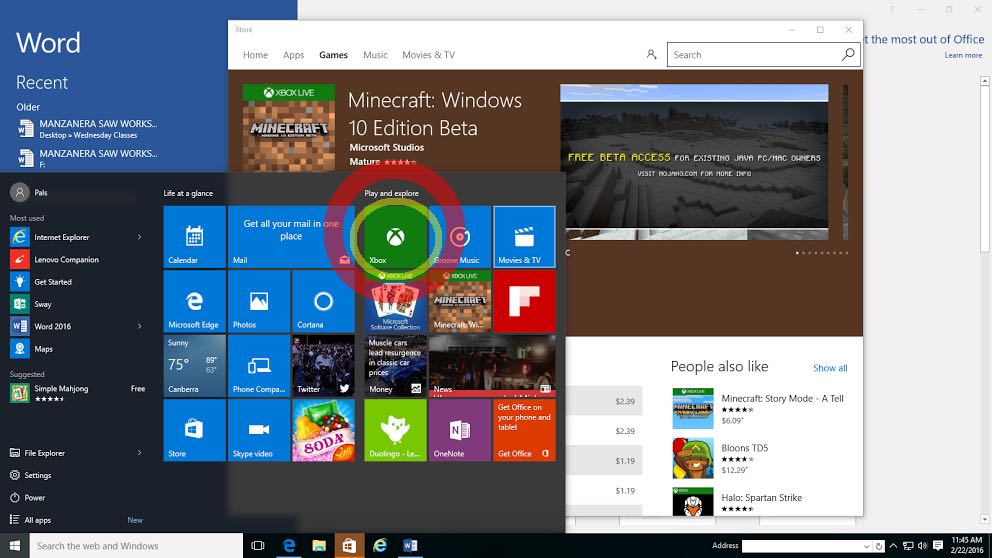992x558 pixels.
Task: Open Store icon on taskbar
Action: [x=349, y=545]
